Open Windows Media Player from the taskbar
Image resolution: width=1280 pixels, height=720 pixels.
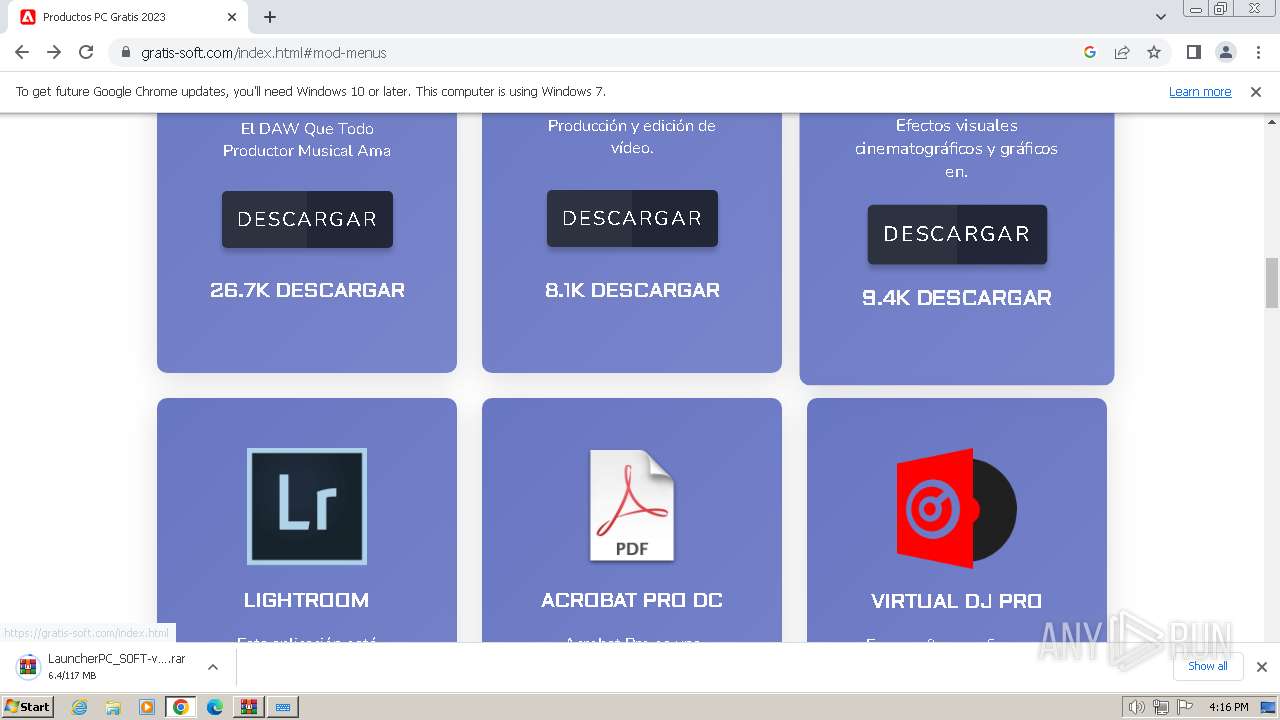147,707
